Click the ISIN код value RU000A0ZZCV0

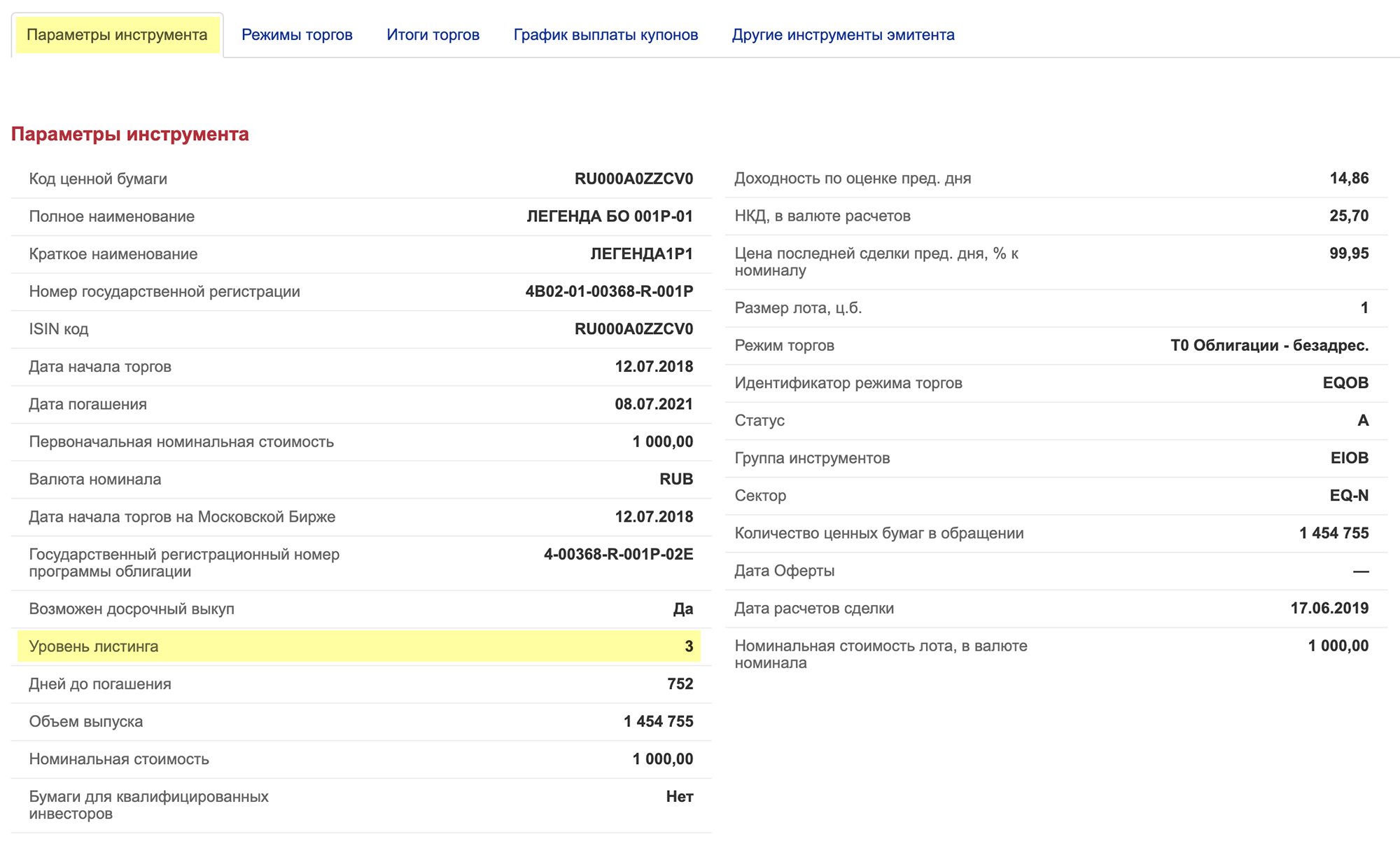[x=633, y=329]
